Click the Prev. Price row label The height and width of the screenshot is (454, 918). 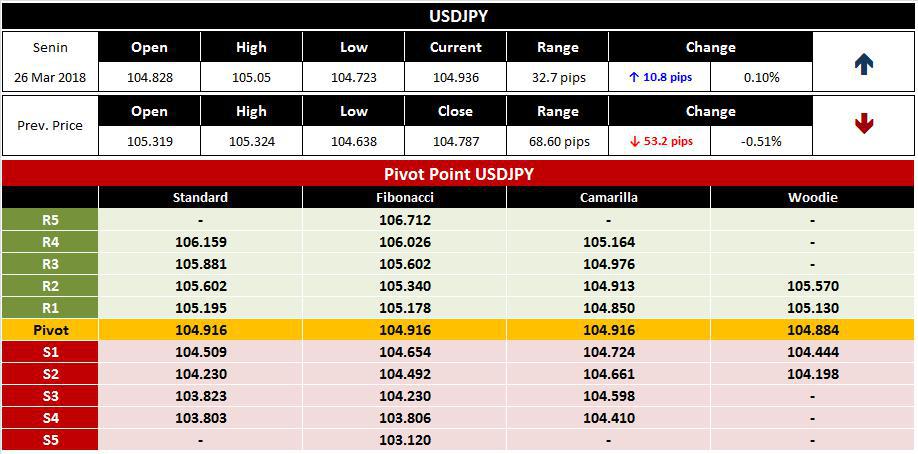(50, 125)
